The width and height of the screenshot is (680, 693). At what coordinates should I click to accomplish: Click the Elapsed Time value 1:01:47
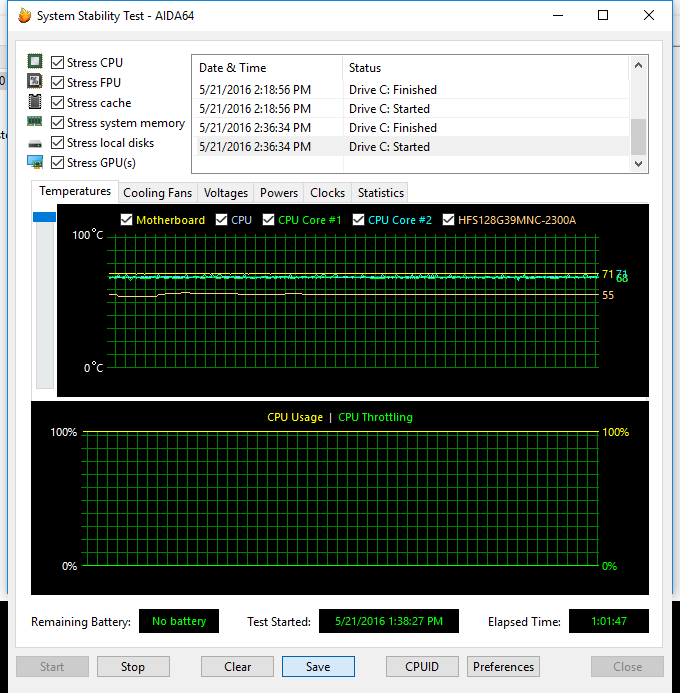[x=609, y=621]
